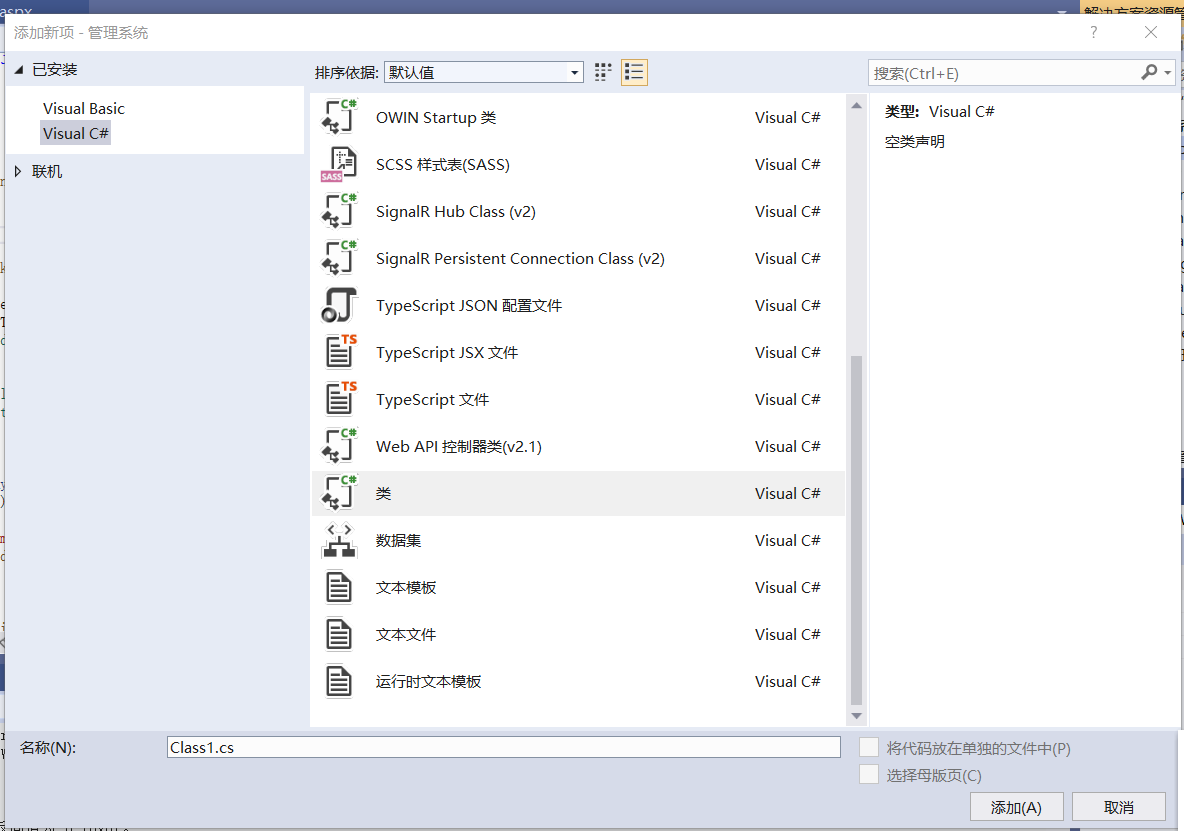Click the 取消 button
The height and width of the screenshot is (831, 1184).
click(1118, 807)
